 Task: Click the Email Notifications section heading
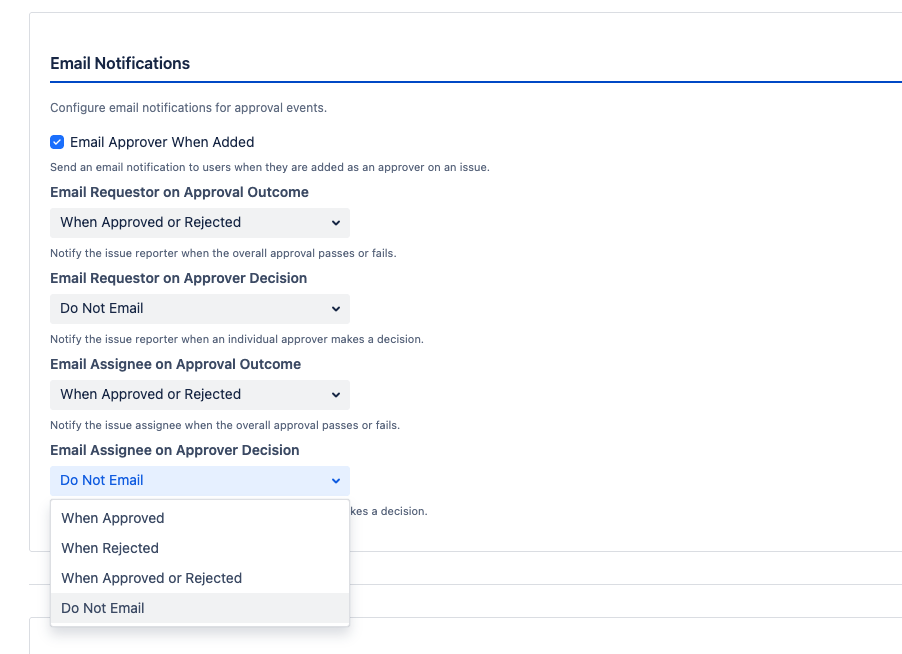[120, 63]
